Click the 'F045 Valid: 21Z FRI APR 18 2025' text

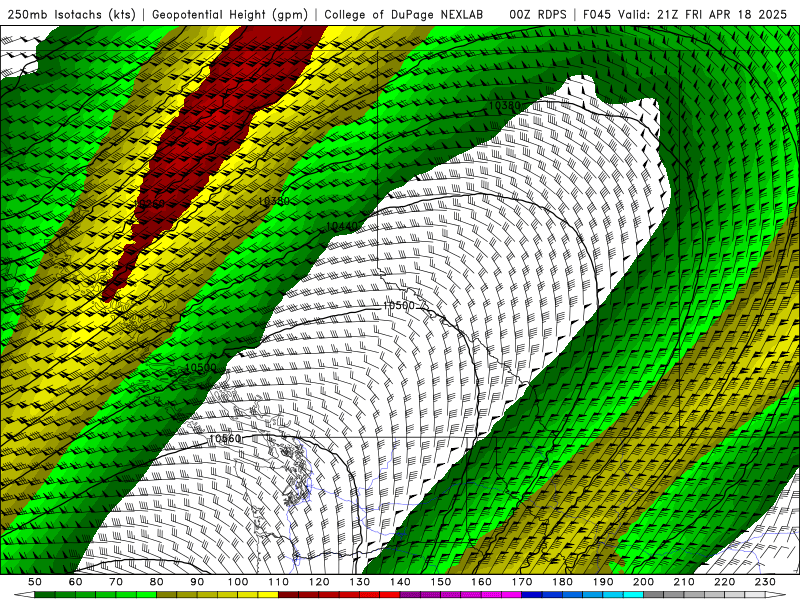pos(685,15)
